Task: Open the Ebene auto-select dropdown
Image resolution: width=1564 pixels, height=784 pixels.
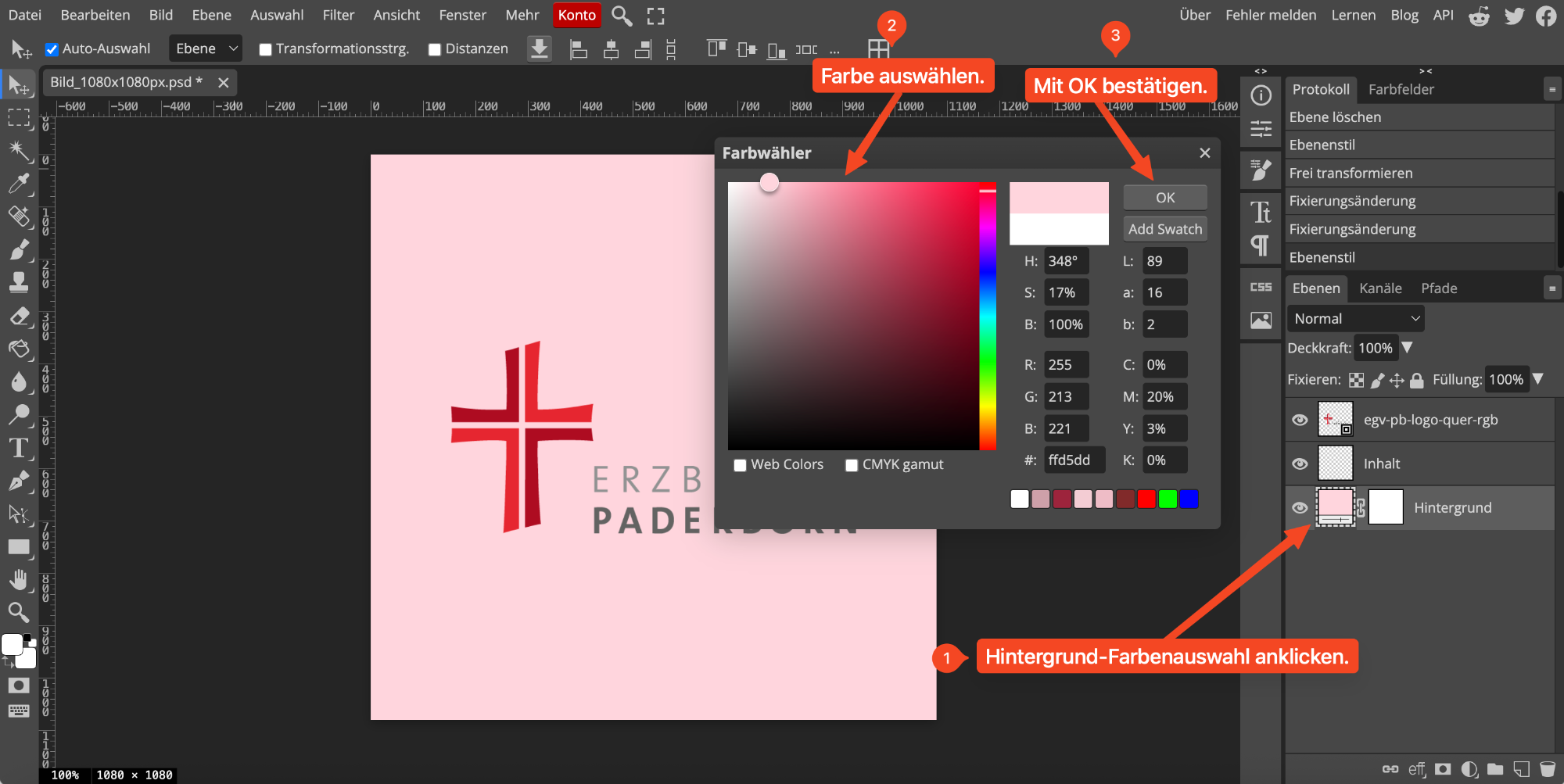Action: click(206, 48)
